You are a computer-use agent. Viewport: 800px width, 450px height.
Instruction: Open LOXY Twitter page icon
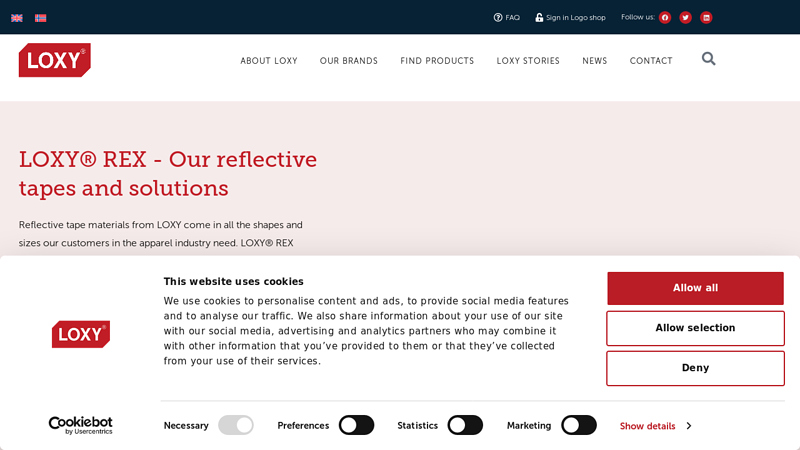coord(685,17)
